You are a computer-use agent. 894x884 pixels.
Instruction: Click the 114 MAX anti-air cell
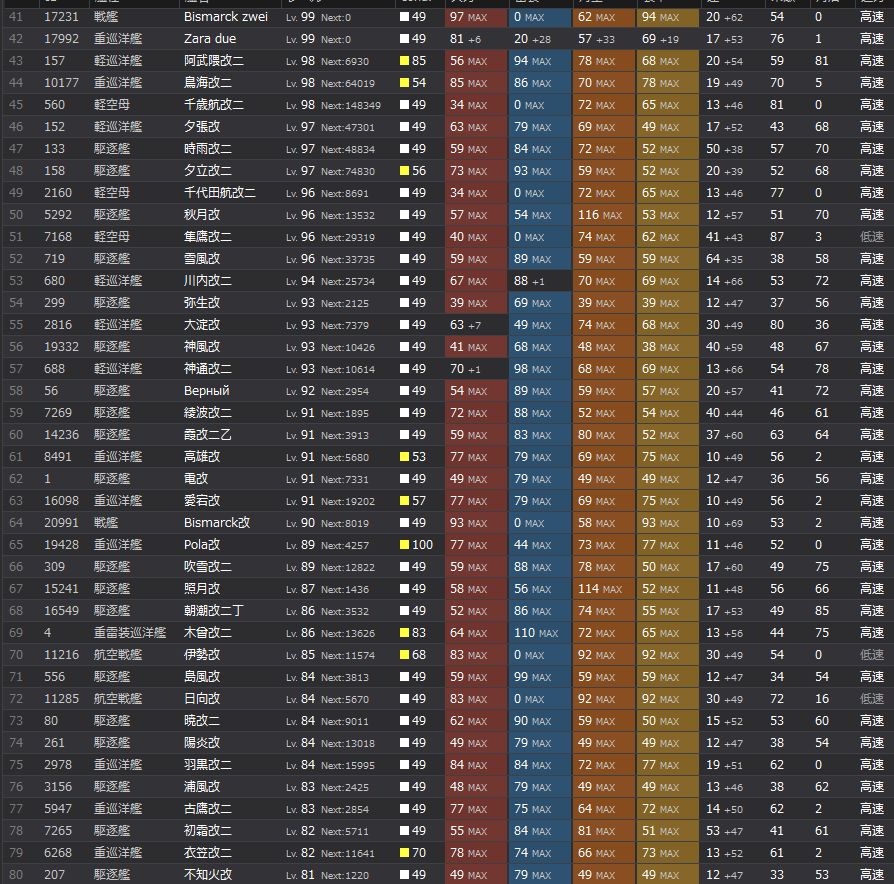point(603,589)
